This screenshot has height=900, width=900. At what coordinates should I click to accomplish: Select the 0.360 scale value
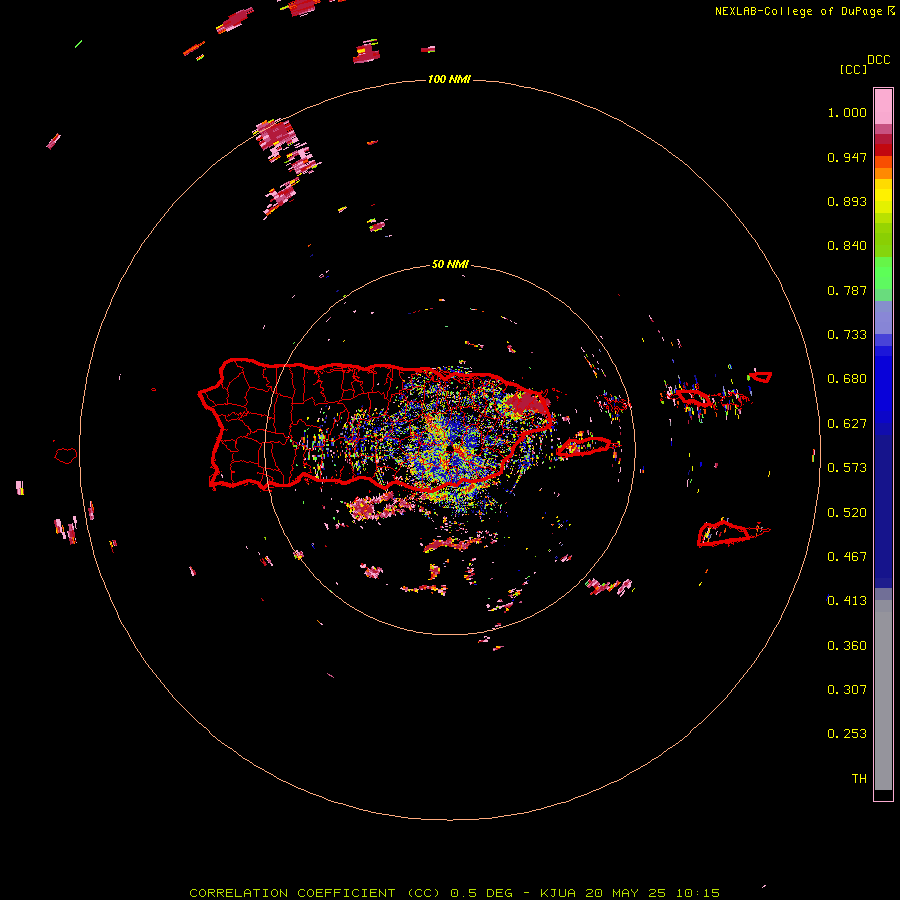[847, 646]
